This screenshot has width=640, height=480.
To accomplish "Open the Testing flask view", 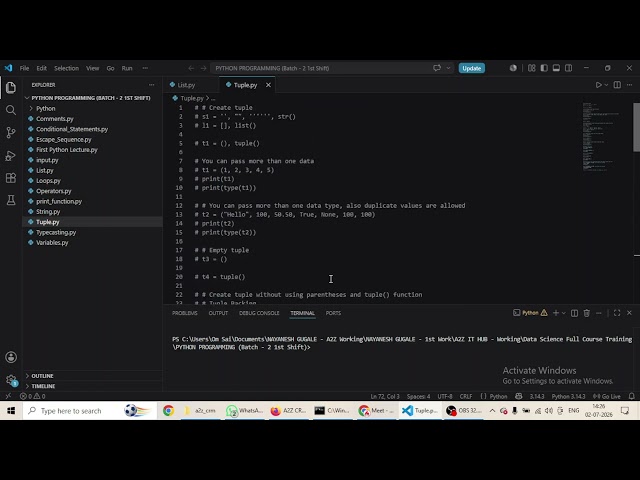I will [11, 200].
